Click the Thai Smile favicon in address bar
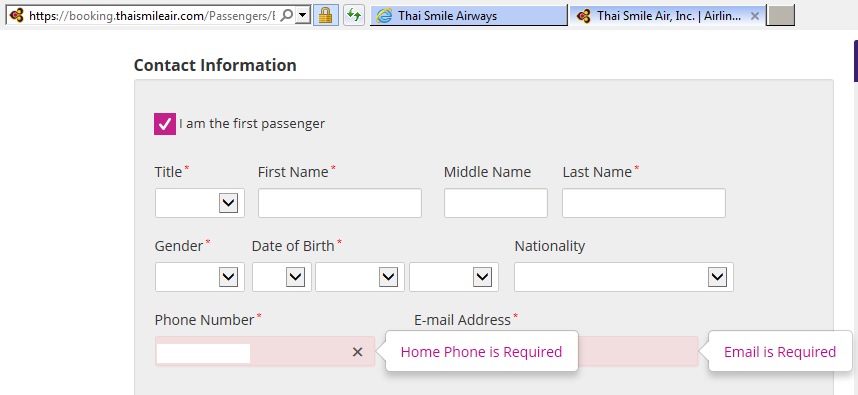This screenshot has width=858, height=395. (x=17, y=16)
